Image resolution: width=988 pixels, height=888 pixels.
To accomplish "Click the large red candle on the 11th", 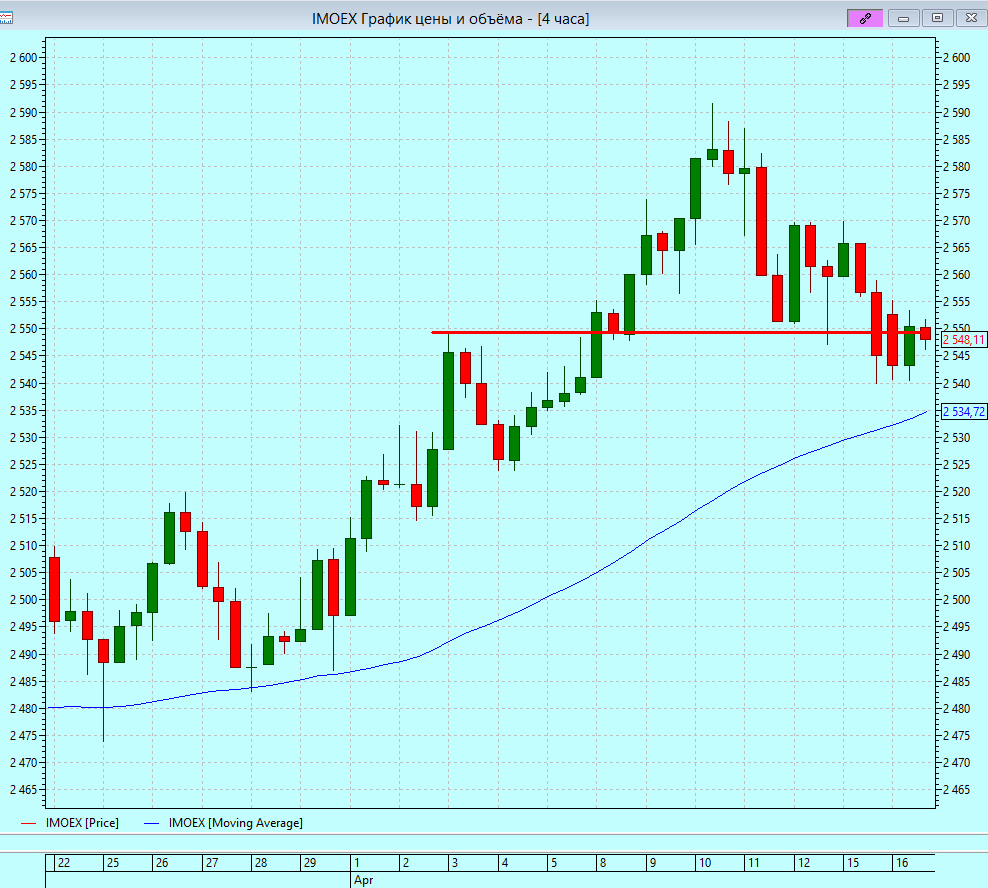I will click(x=761, y=221).
